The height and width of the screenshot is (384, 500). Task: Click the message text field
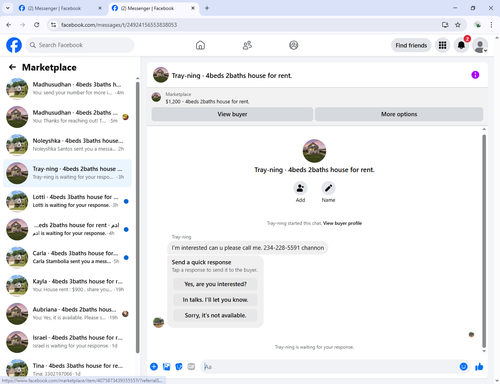coord(330,367)
